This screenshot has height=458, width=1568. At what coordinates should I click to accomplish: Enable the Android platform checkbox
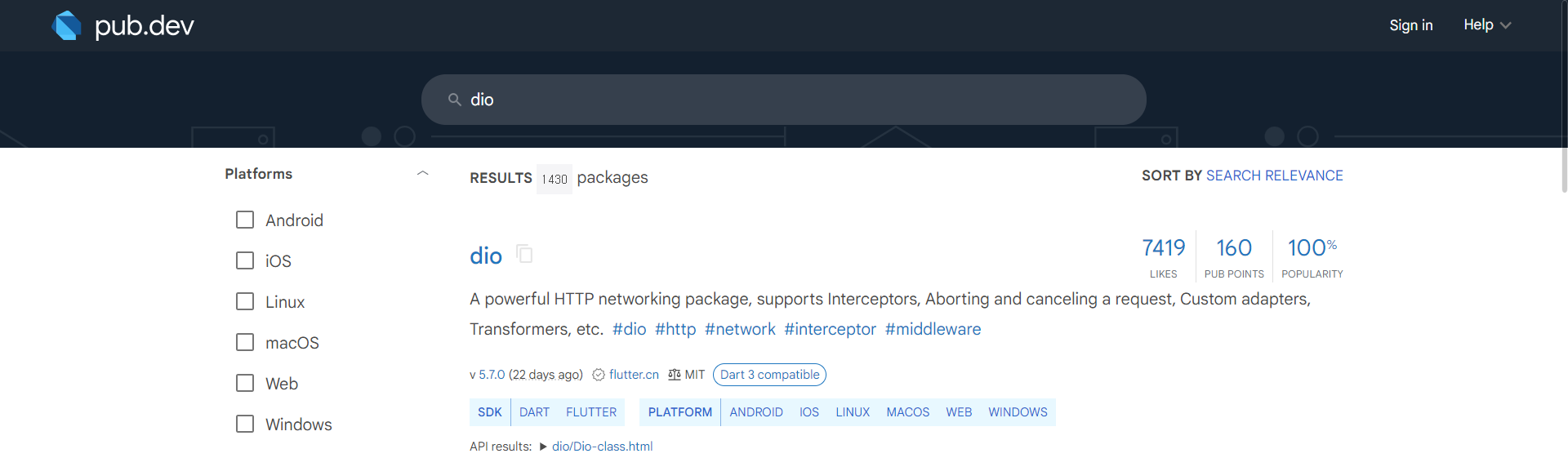pyautogui.click(x=245, y=220)
